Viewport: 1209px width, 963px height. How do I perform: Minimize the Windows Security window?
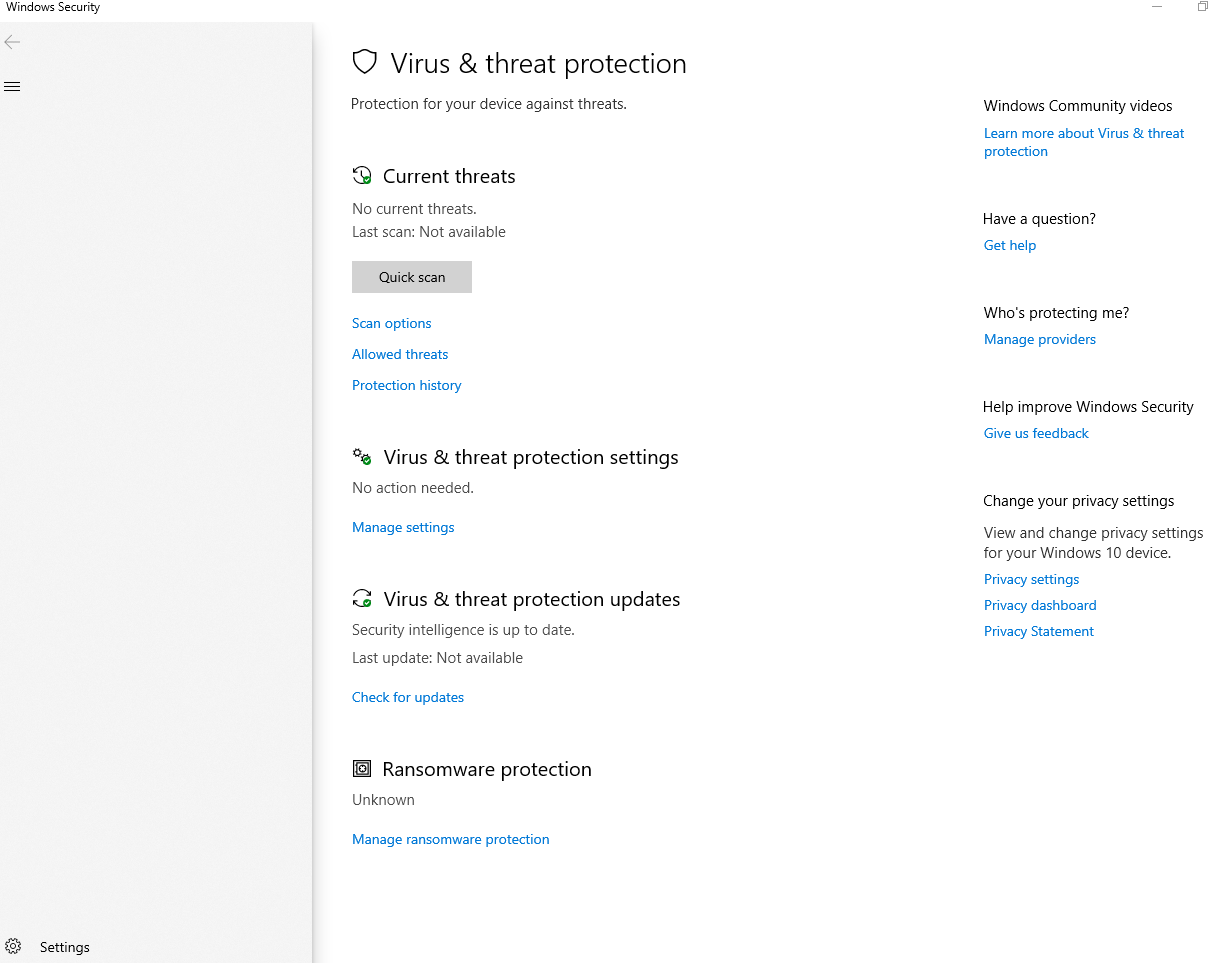[x=1157, y=7]
